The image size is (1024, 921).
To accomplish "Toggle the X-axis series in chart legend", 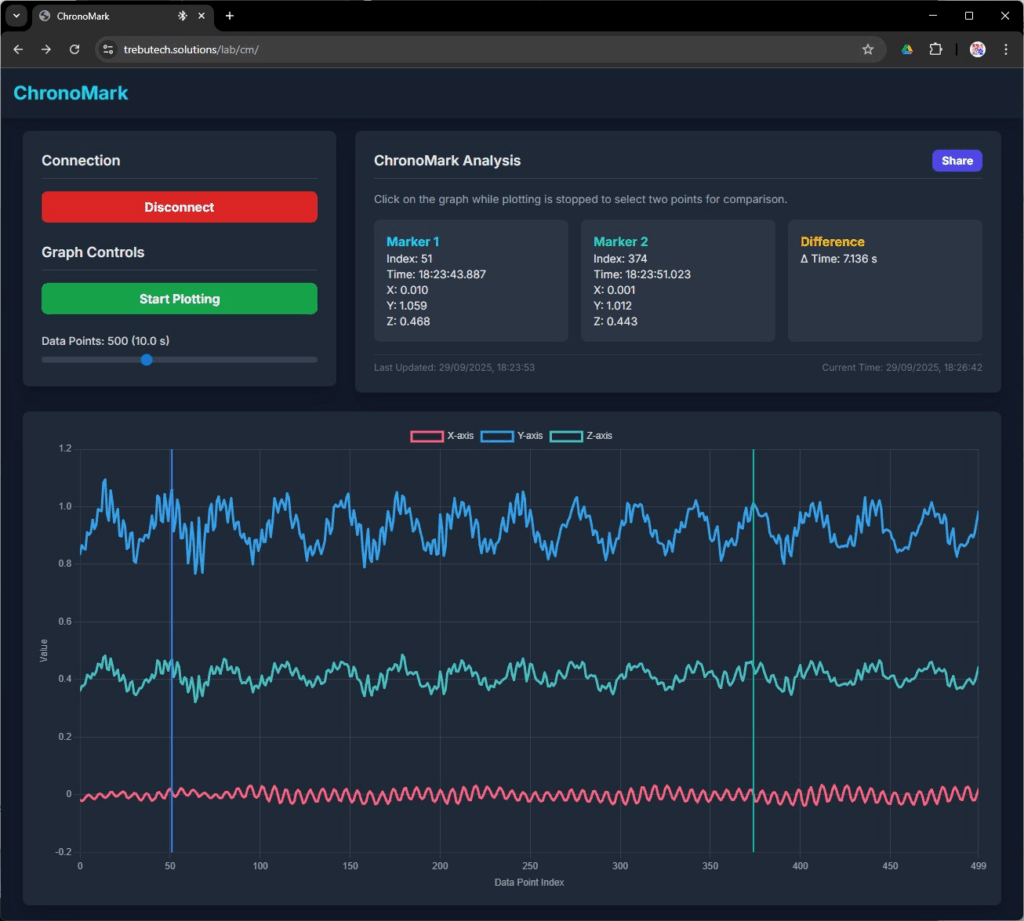I will coord(441,436).
